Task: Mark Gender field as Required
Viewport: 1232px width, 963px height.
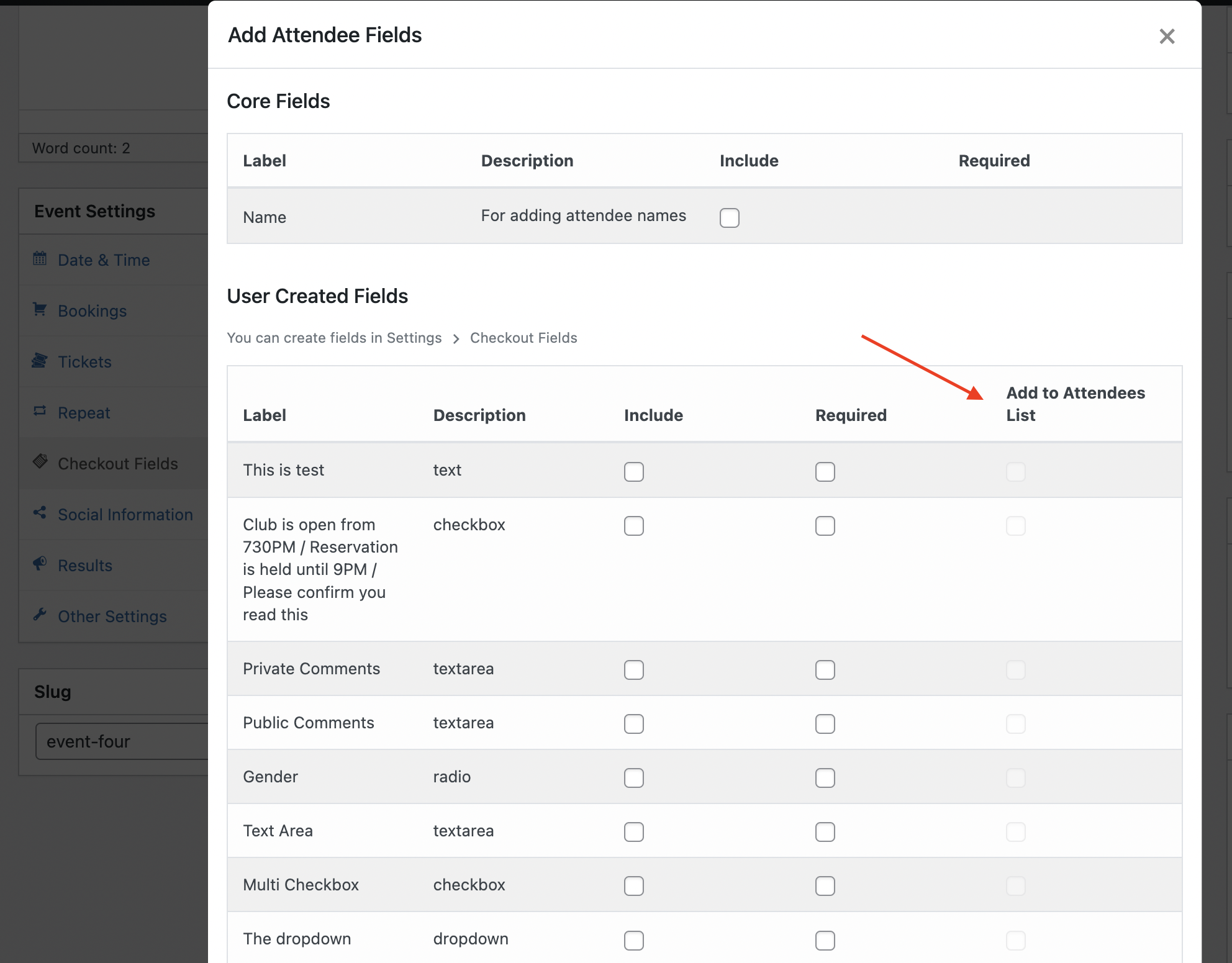Action: point(825,777)
